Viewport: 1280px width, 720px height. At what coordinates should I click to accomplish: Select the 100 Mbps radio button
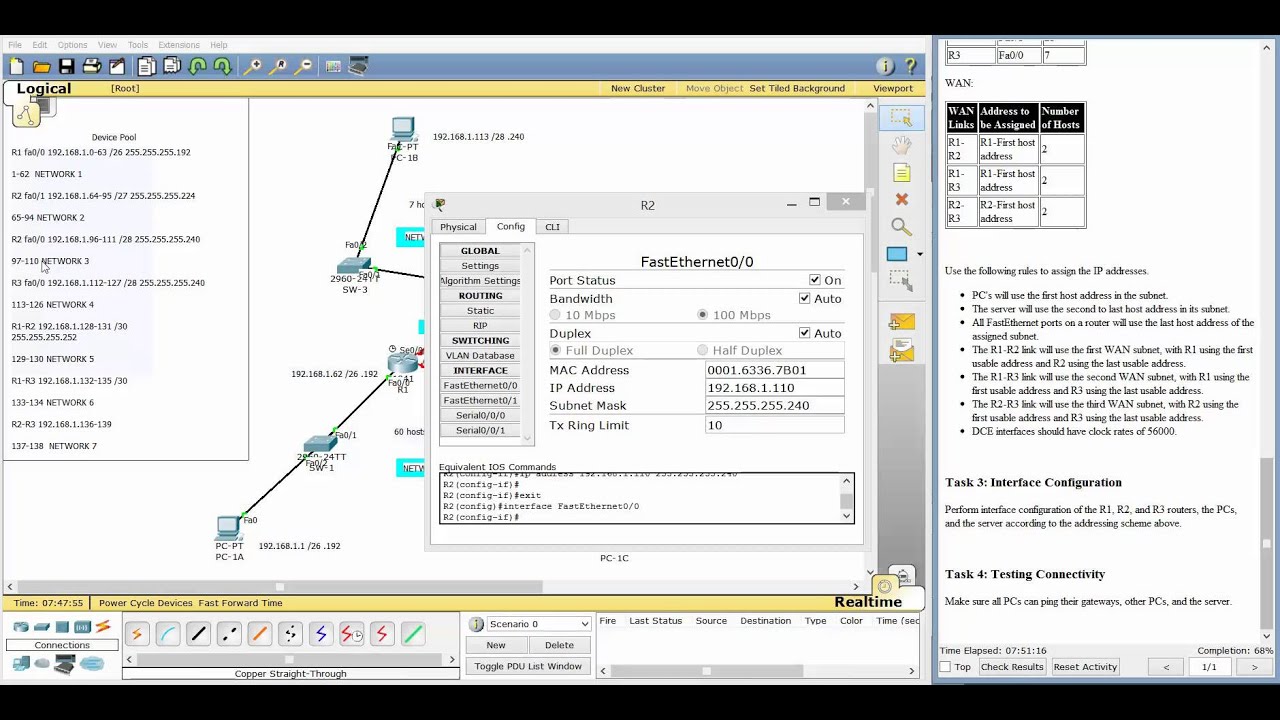(x=703, y=315)
